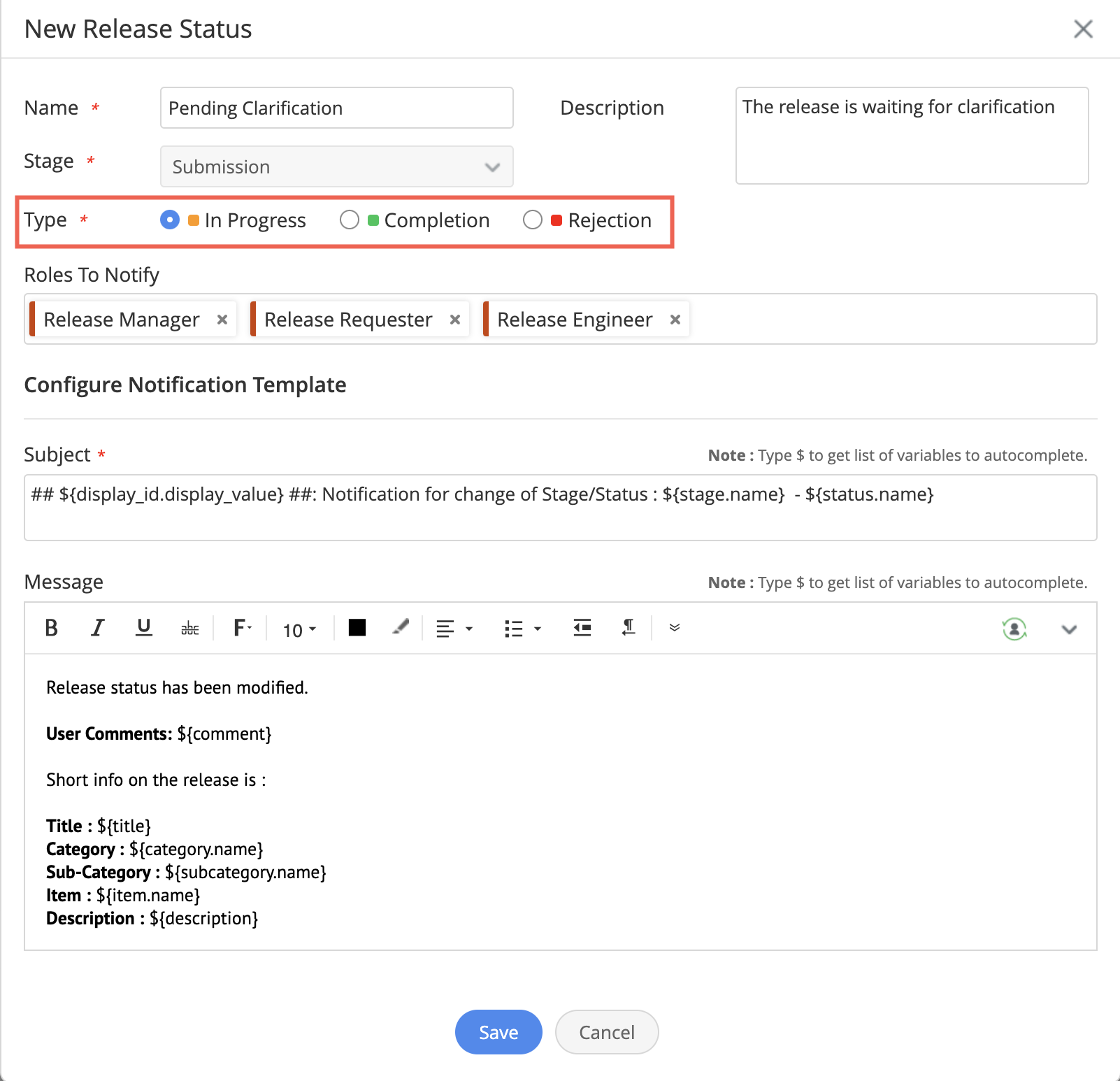The image size is (1120, 1081).
Task: Open the Stage dropdown showing Submission
Action: point(336,166)
